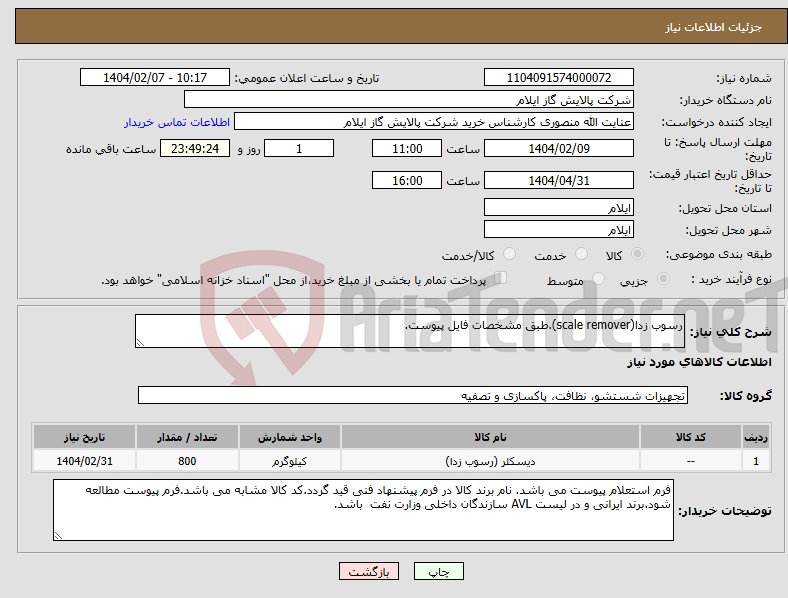This screenshot has width=788, height=598.
Task: Click the quantity cell 800
Action: [x=187, y=461]
